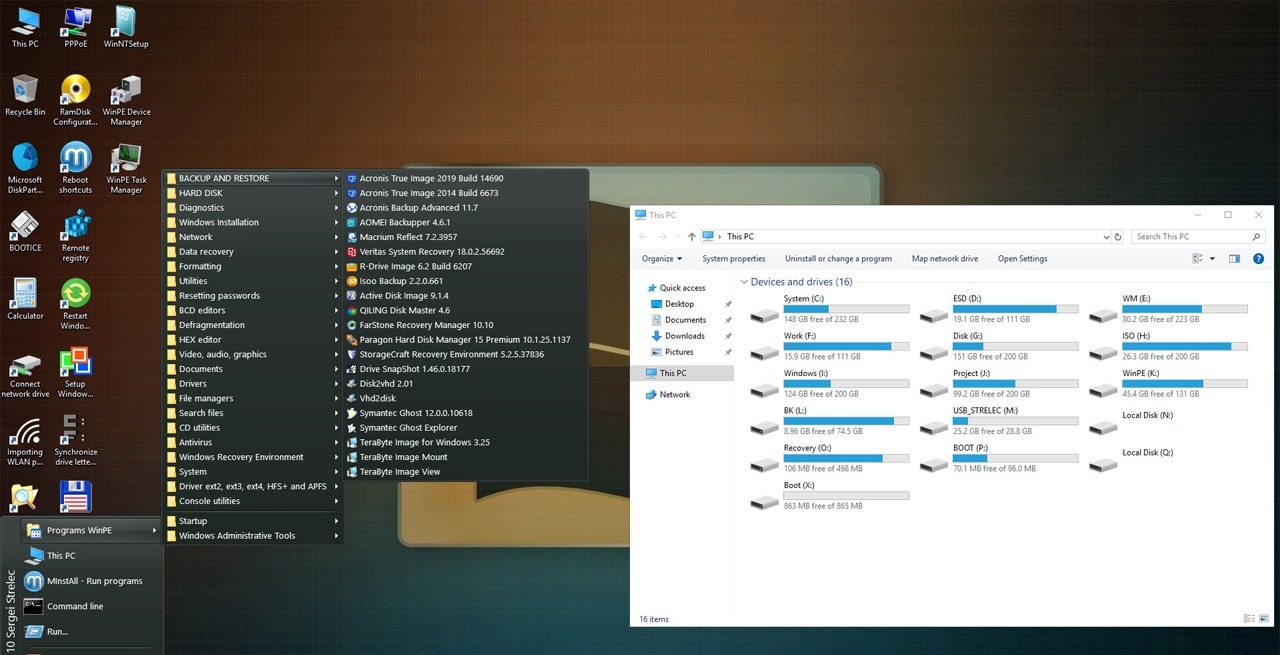Open Synchronize drive letters icon

76,440
